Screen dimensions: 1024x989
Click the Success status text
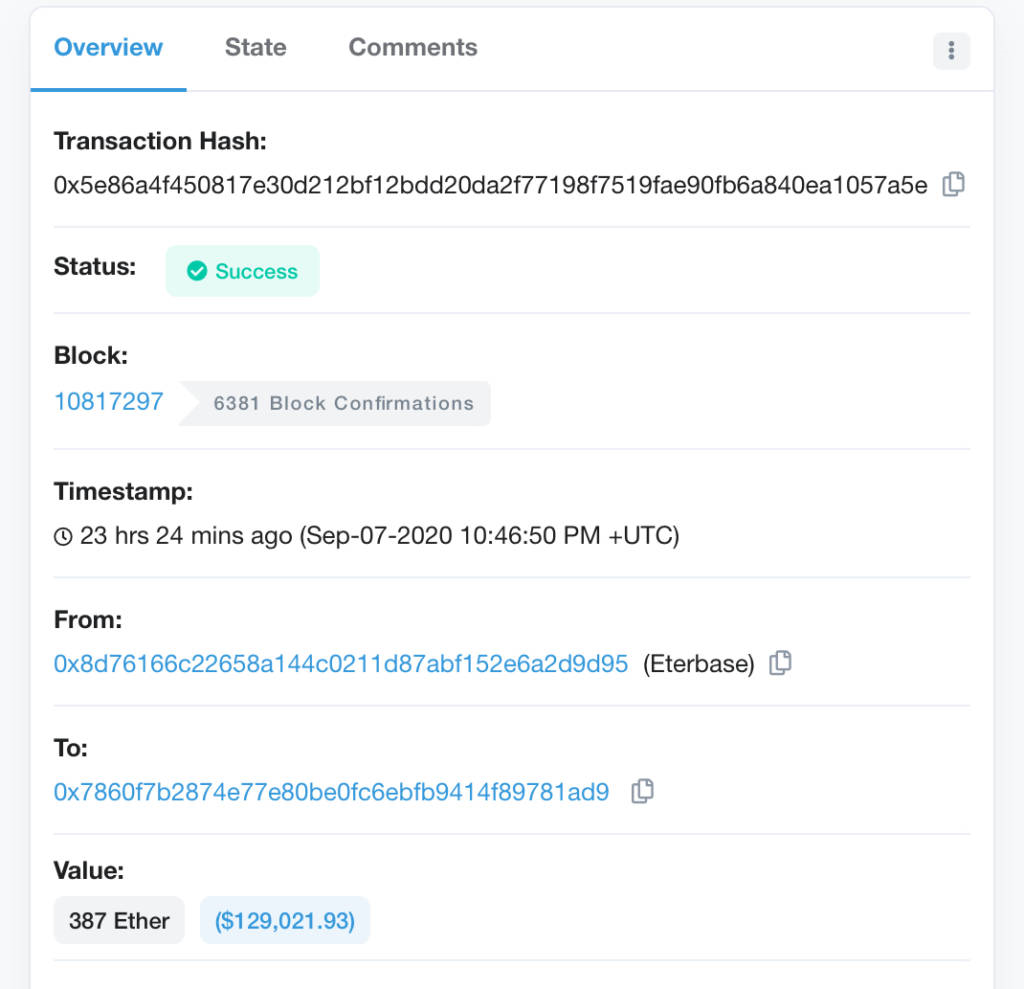(x=256, y=271)
